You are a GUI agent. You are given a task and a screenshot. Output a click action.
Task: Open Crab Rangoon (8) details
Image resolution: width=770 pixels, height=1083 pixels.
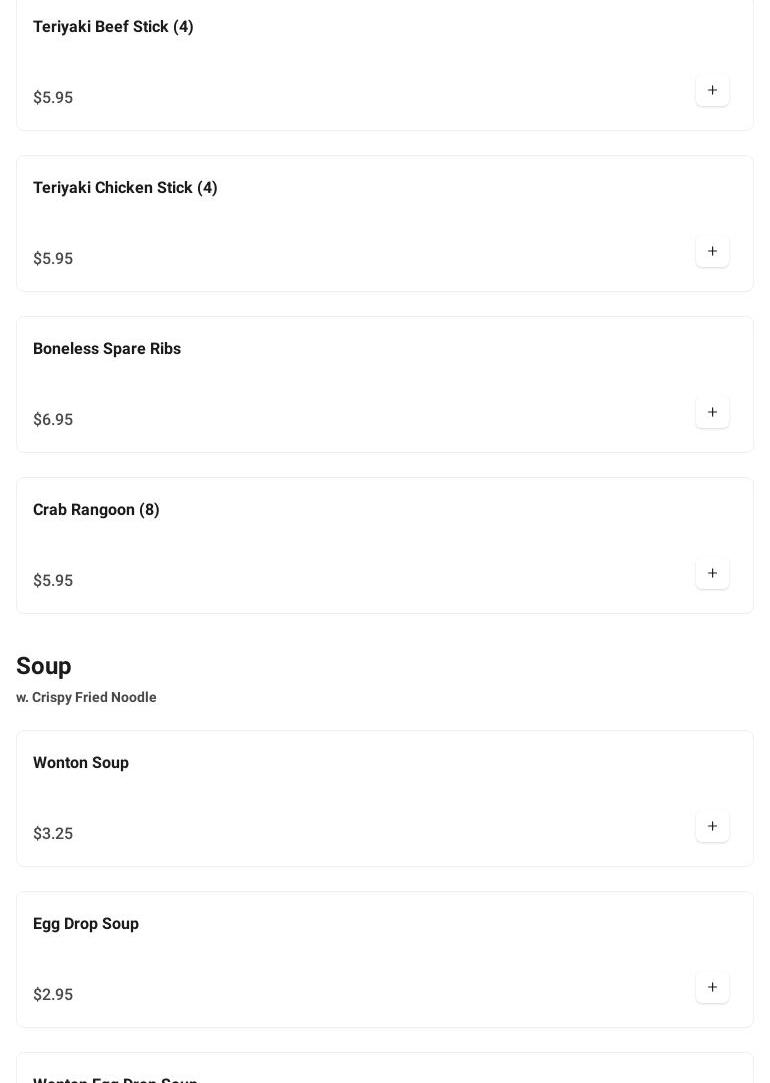point(96,510)
